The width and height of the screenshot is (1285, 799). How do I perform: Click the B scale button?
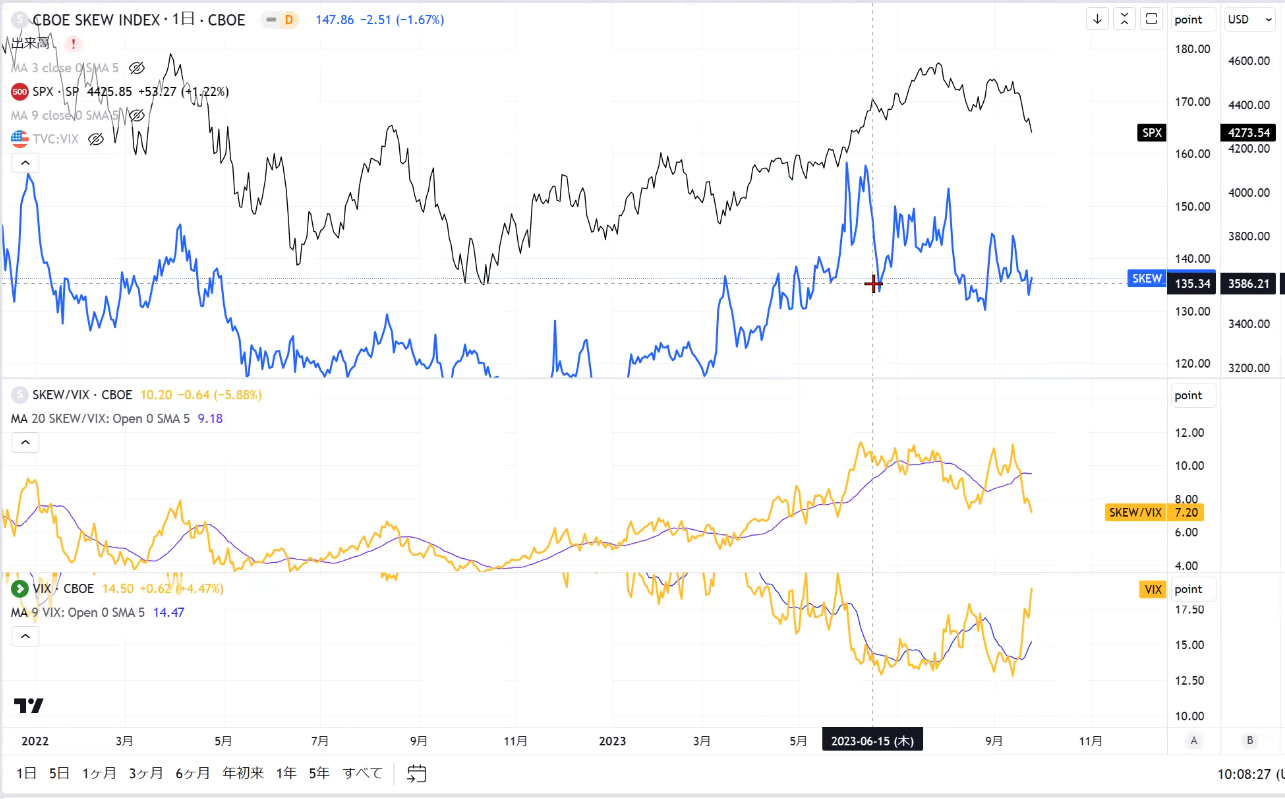pos(1249,741)
